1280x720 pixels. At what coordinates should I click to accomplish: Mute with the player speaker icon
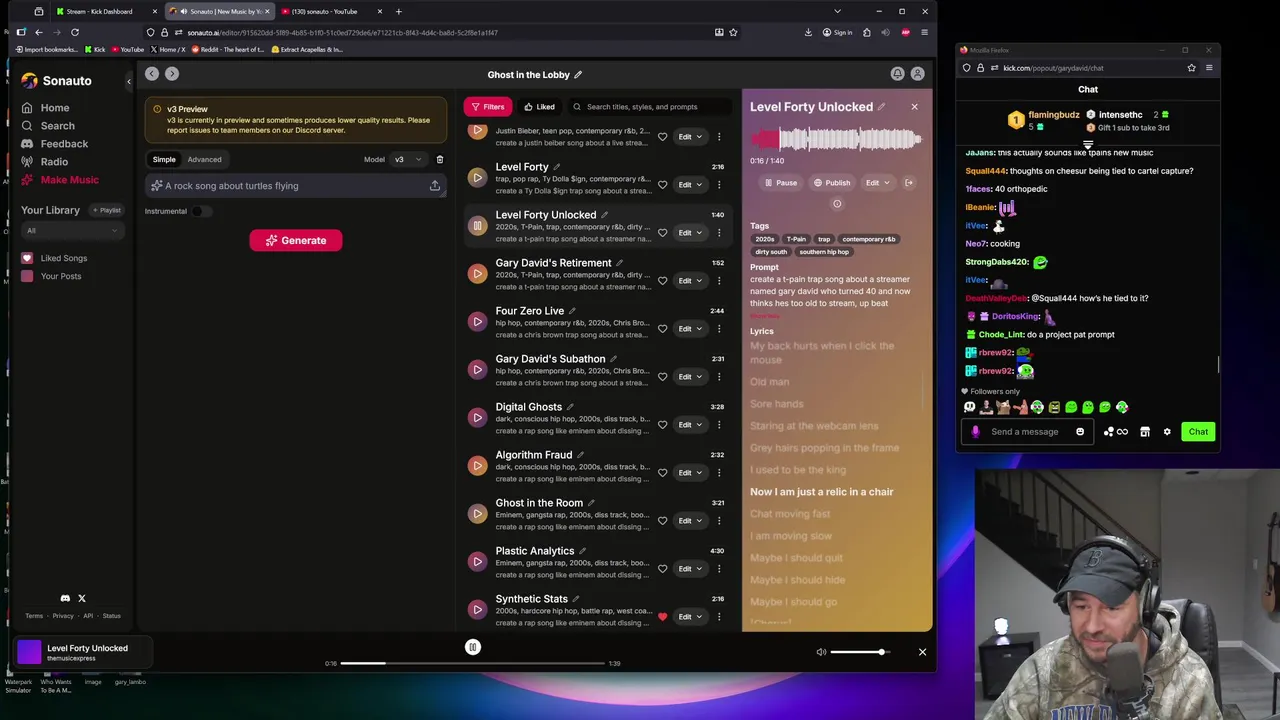tap(821, 652)
